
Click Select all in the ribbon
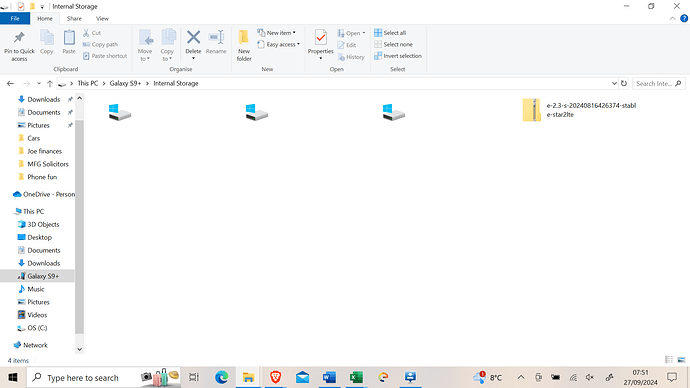tap(390, 33)
